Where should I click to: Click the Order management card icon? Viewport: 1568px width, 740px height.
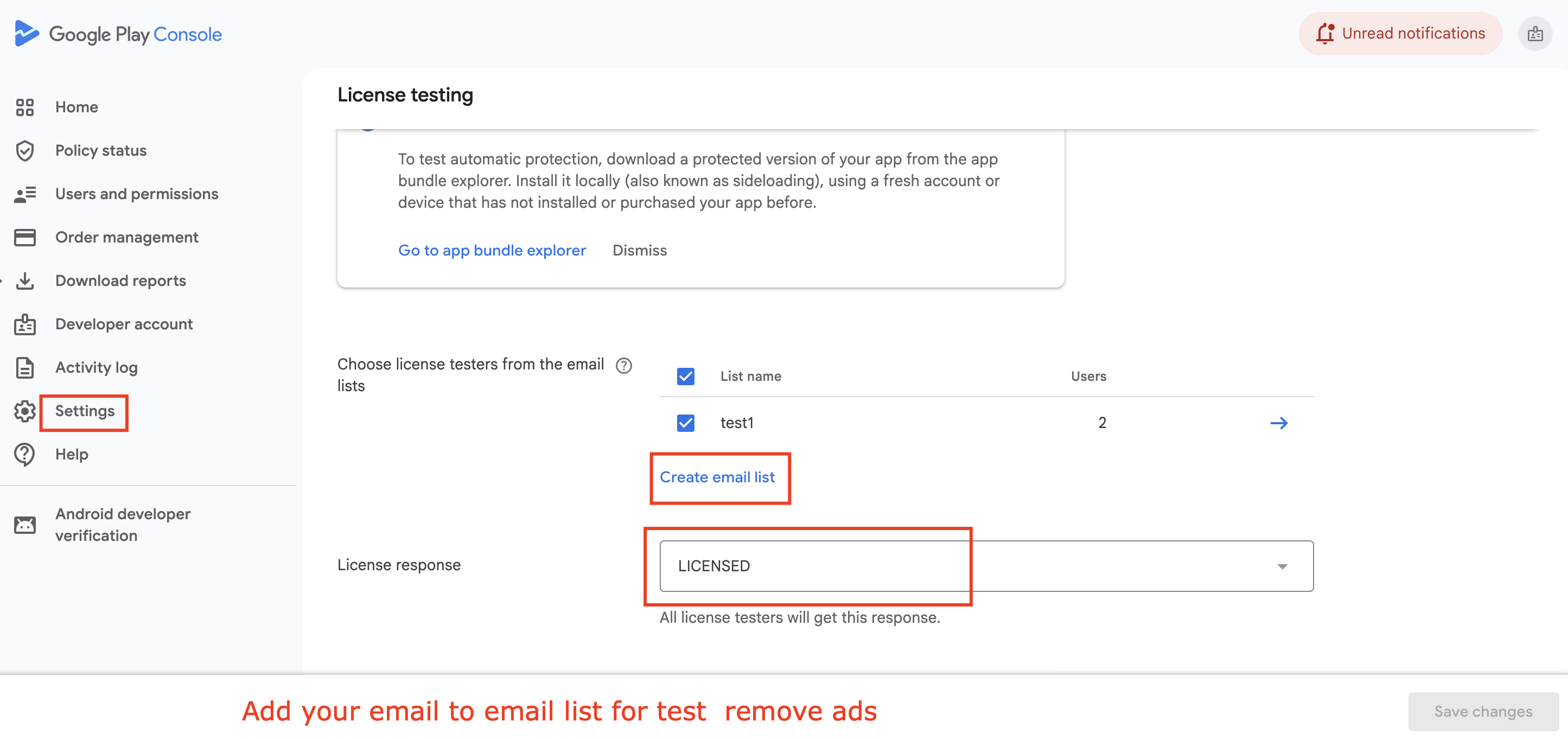(25, 237)
